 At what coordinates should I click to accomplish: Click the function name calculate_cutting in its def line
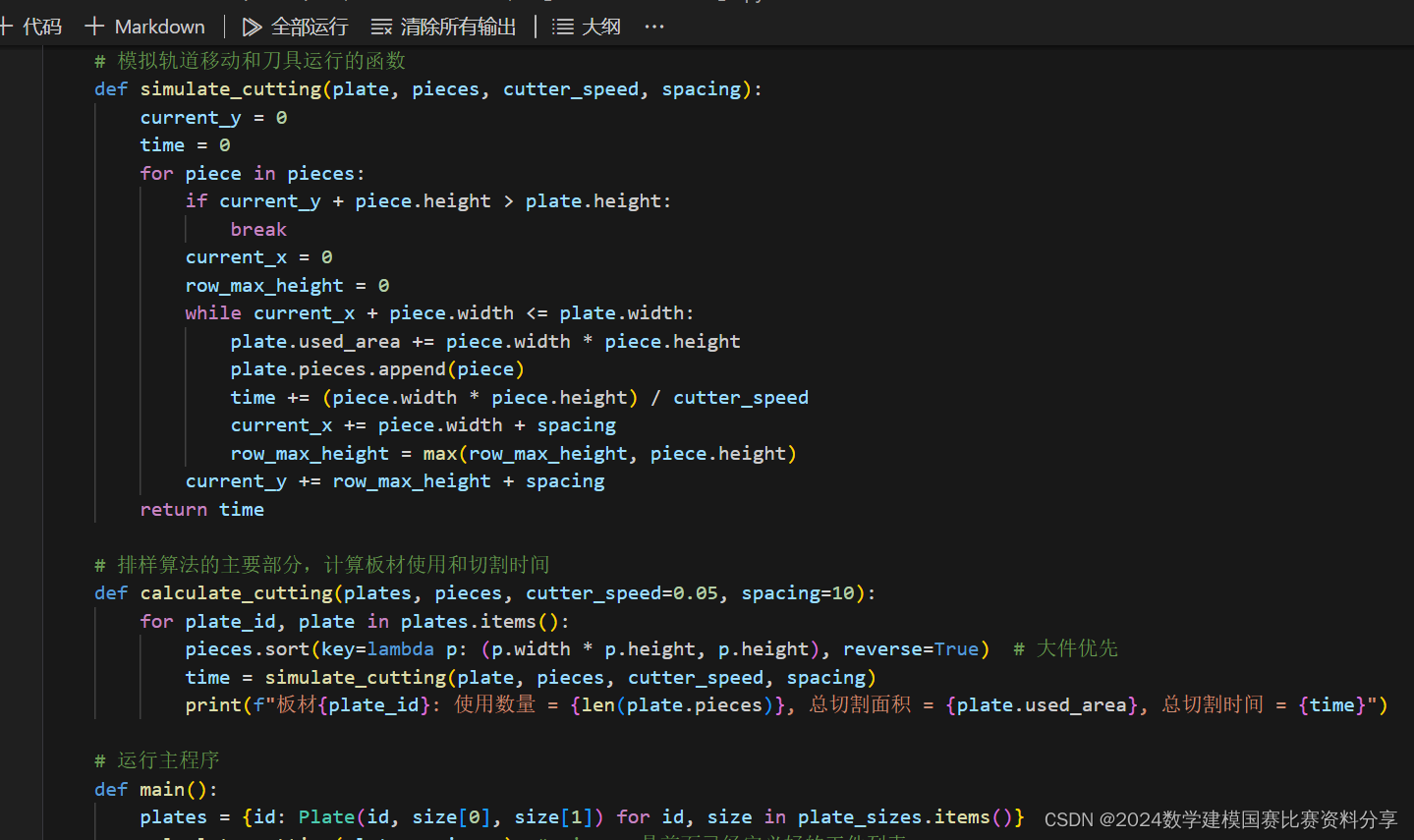[x=237, y=593]
